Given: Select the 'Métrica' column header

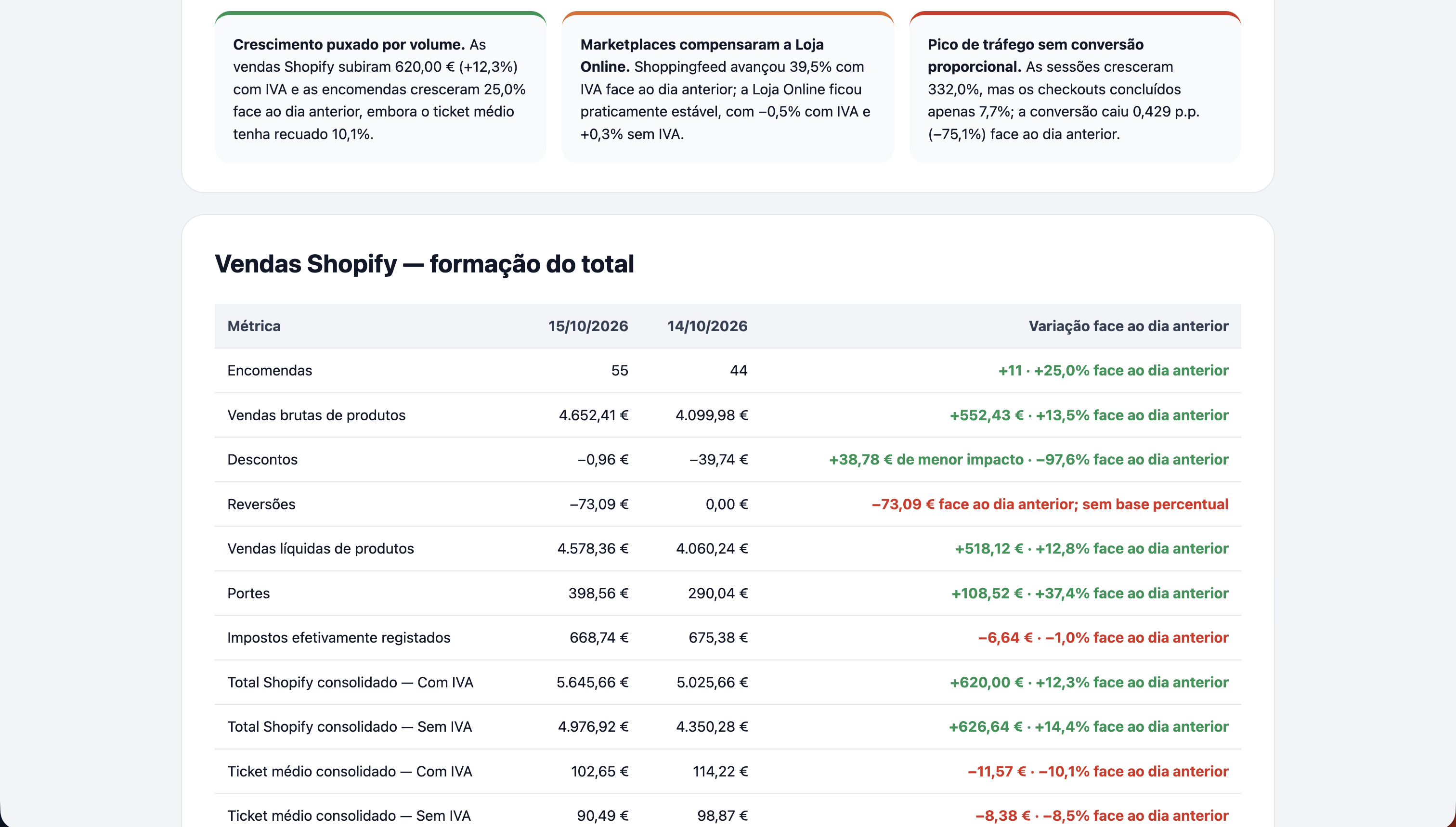Looking at the screenshot, I should tap(254, 326).
